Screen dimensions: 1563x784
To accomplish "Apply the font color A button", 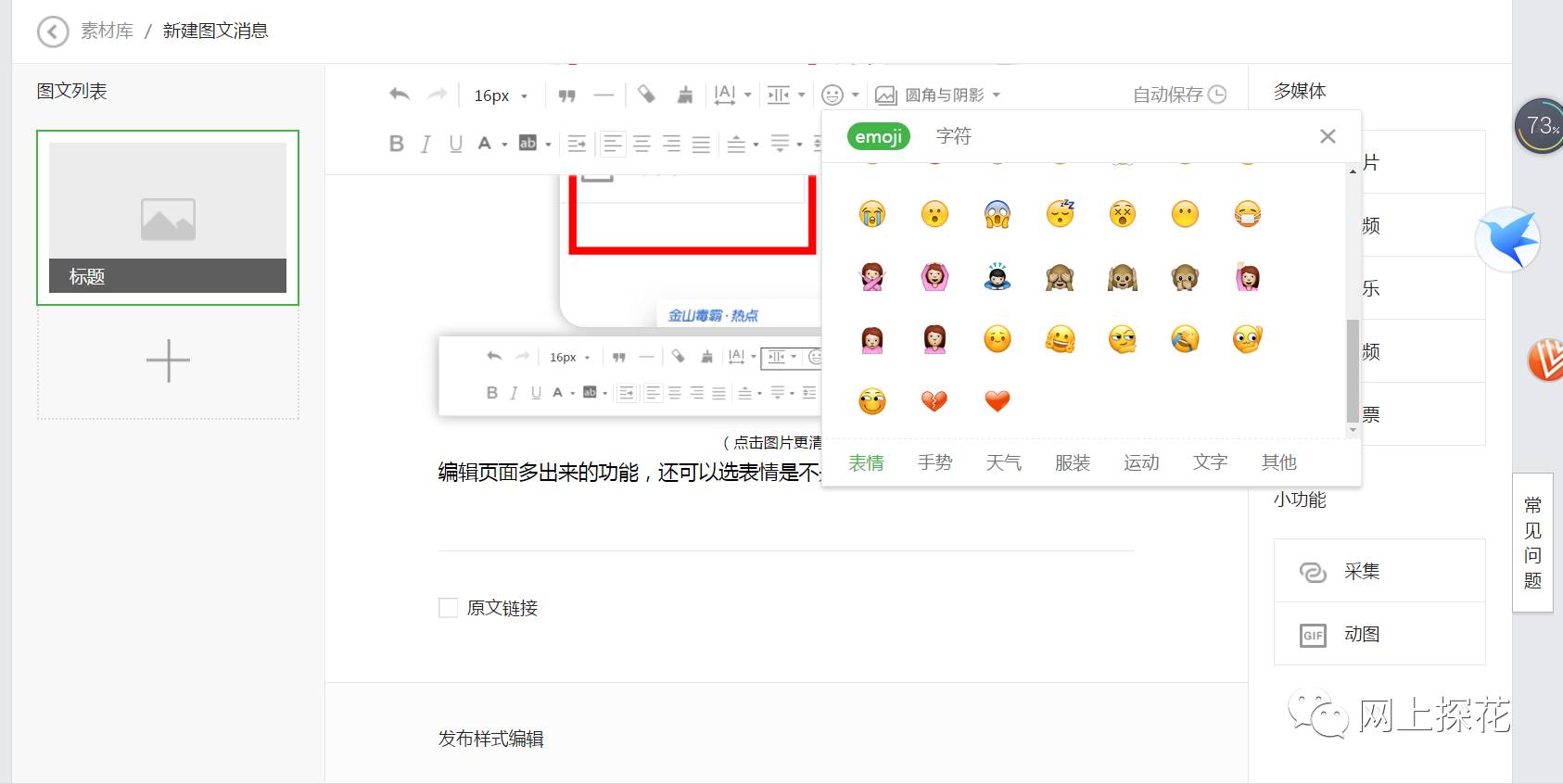I will (x=484, y=144).
